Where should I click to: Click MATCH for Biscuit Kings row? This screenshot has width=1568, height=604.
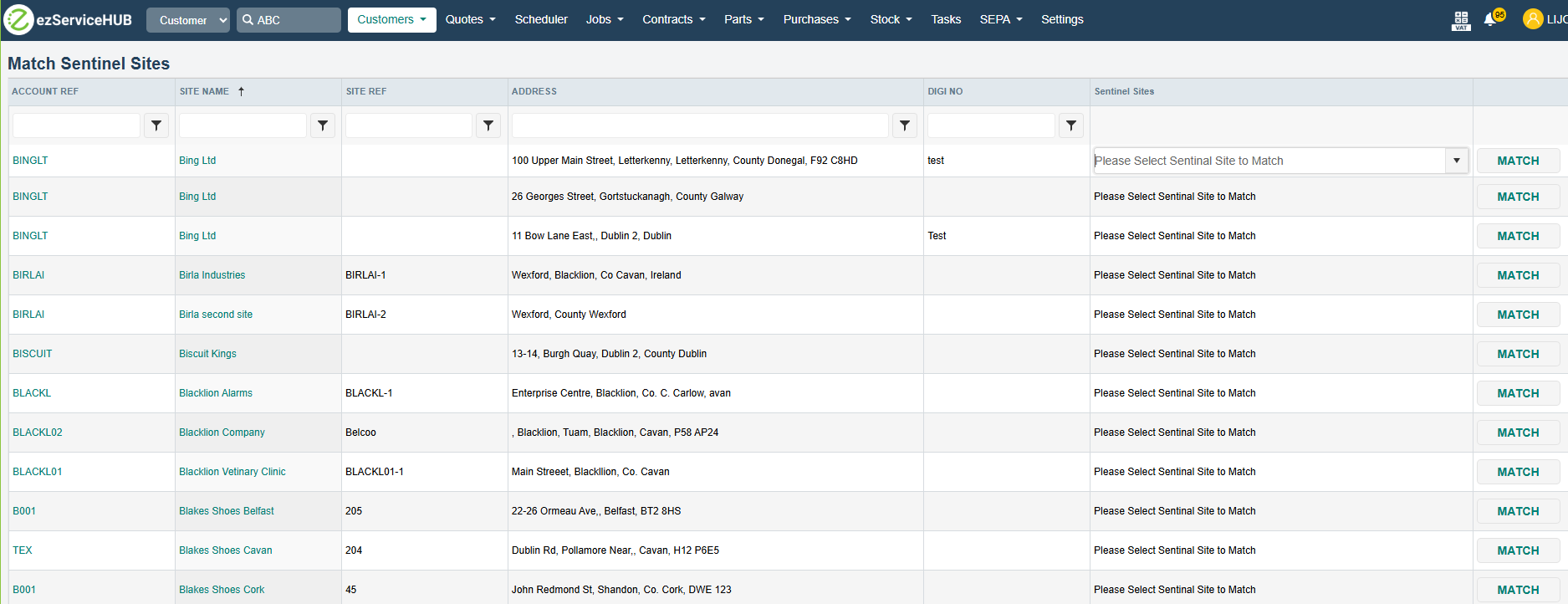point(1518,354)
